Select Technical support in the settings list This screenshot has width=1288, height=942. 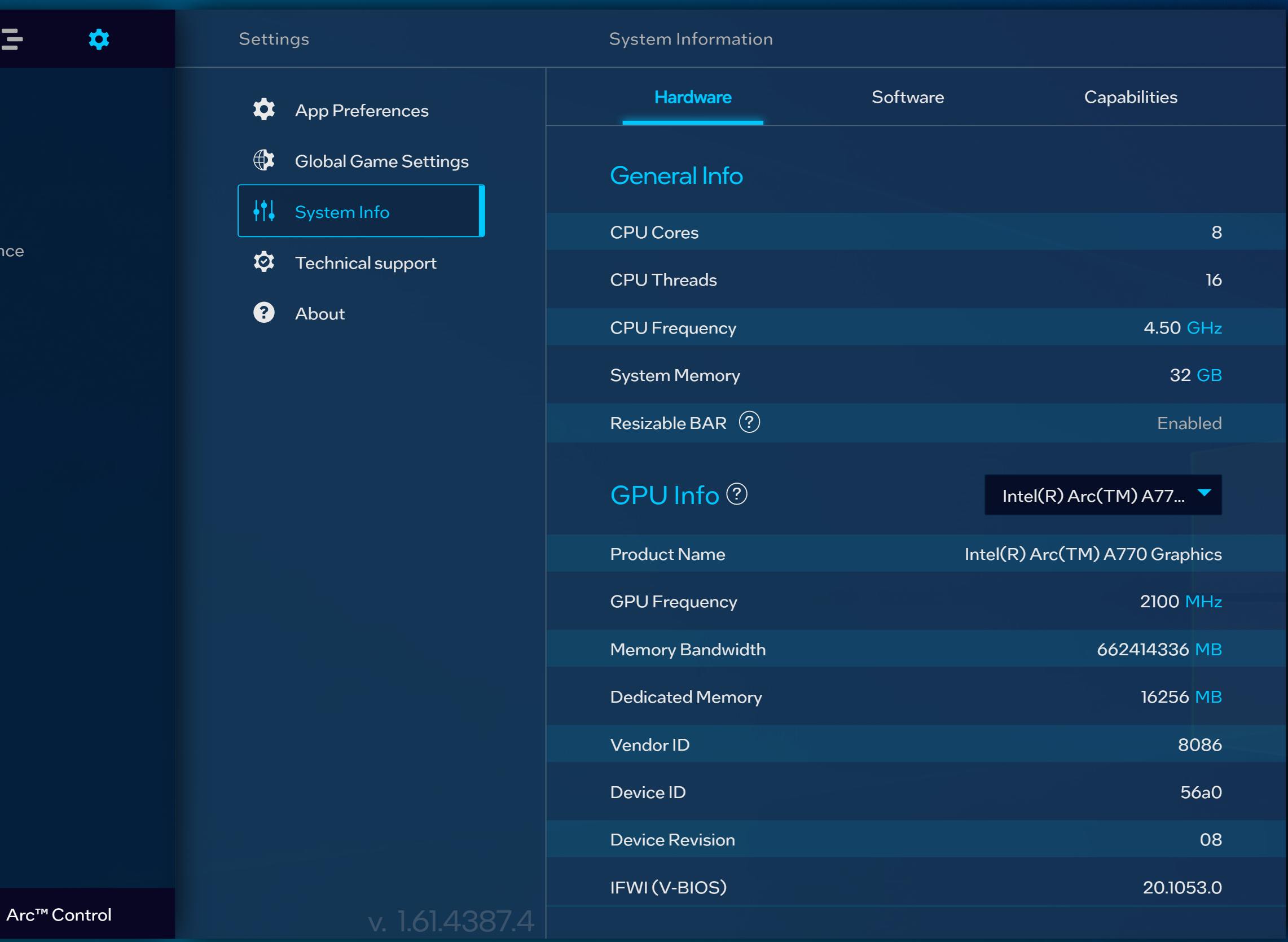coord(366,262)
